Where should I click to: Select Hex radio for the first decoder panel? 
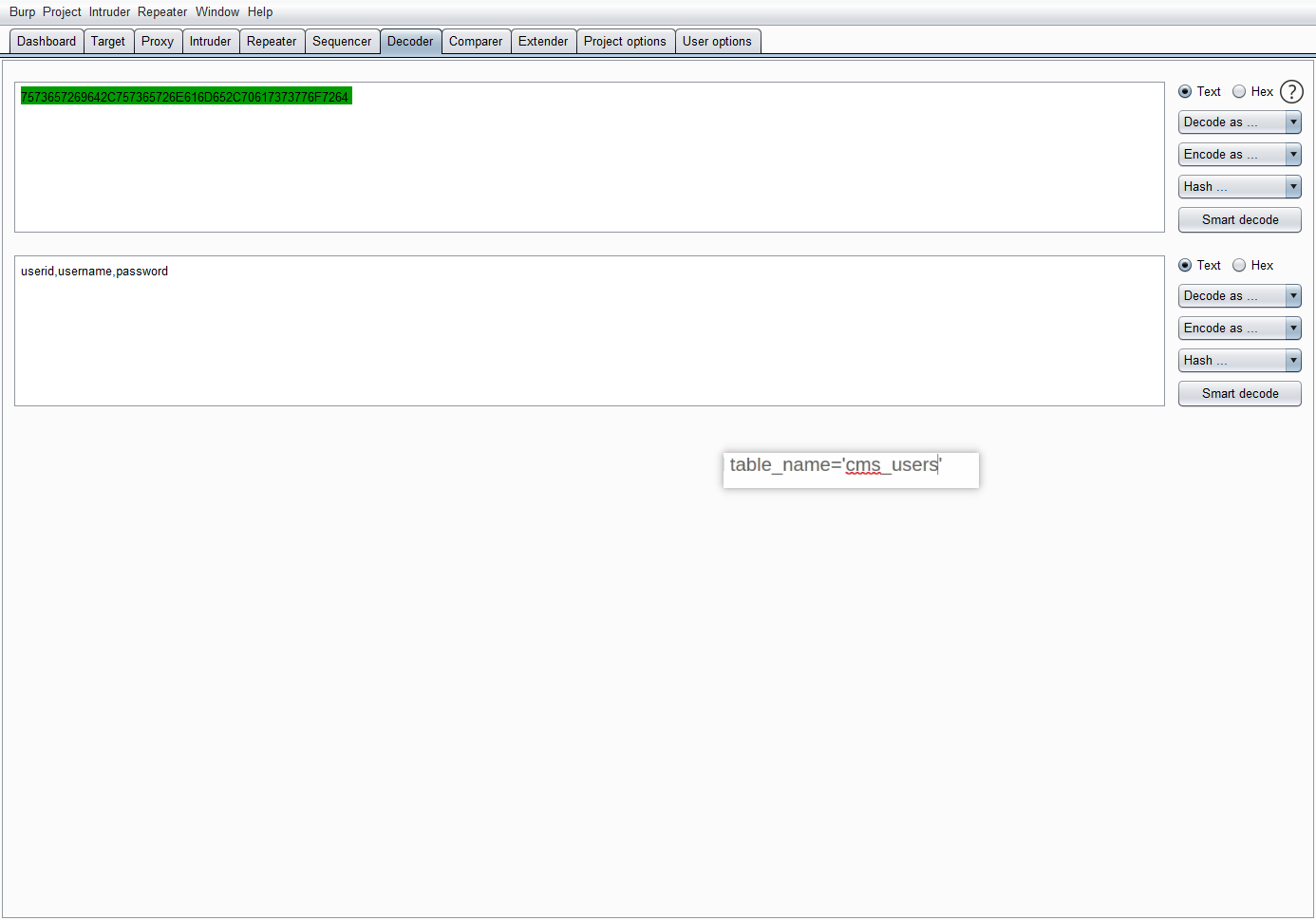click(1239, 92)
